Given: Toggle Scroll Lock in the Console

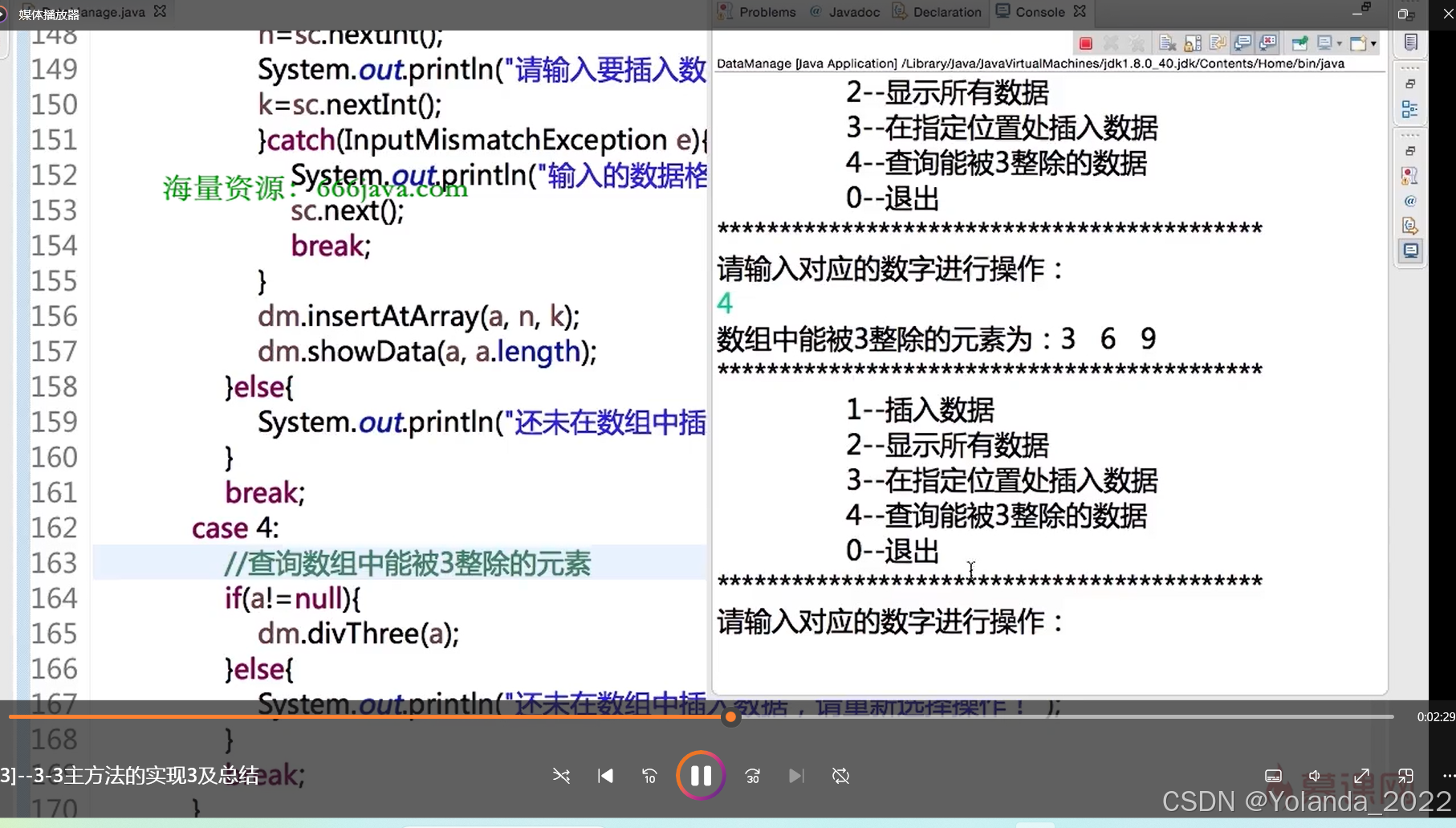Looking at the screenshot, I should point(1193,43).
